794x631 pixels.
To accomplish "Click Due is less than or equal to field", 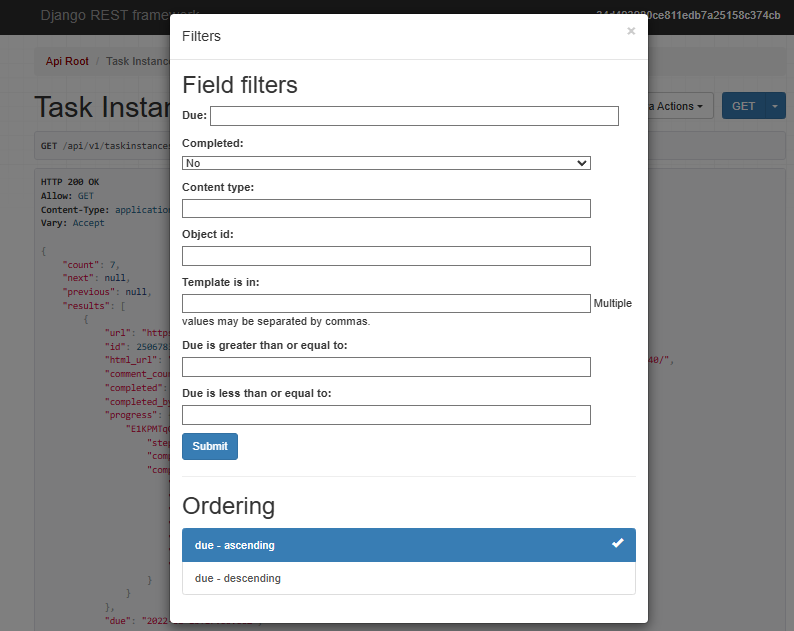I will tap(386, 414).
